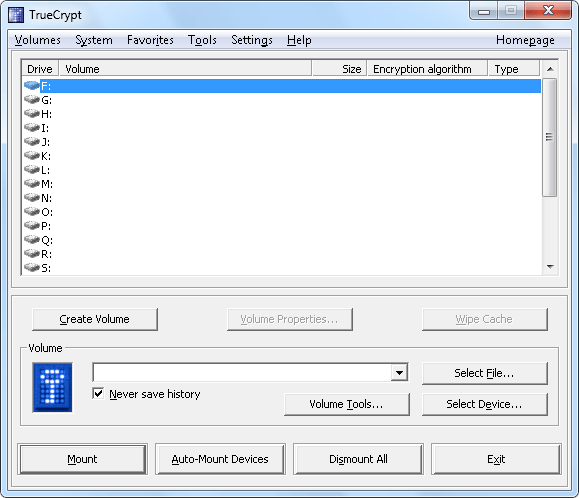The height and width of the screenshot is (498, 579).
Task: Click inside the volume path input field
Action: pos(242,372)
